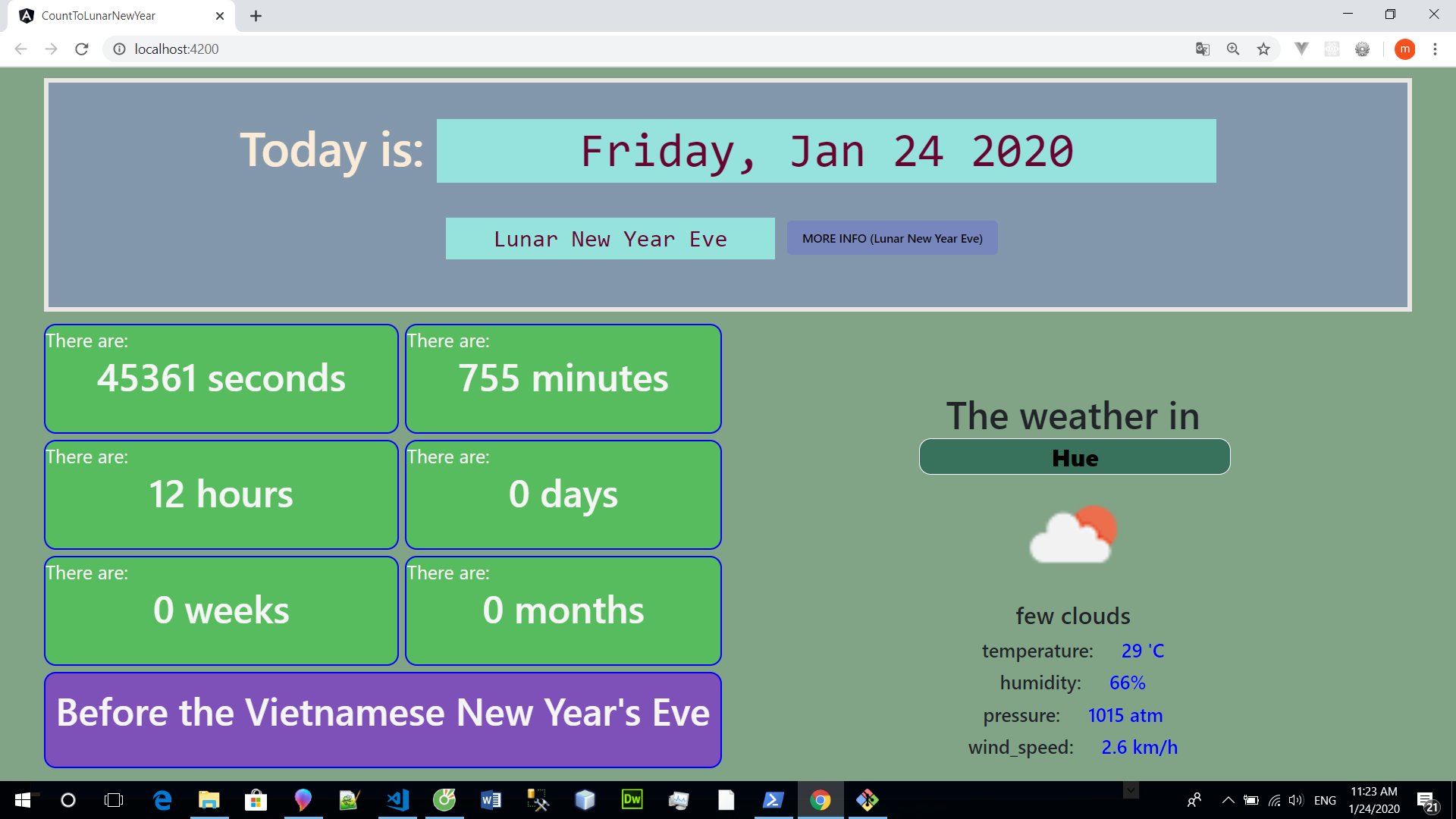Open Windows Start menu

(23, 800)
